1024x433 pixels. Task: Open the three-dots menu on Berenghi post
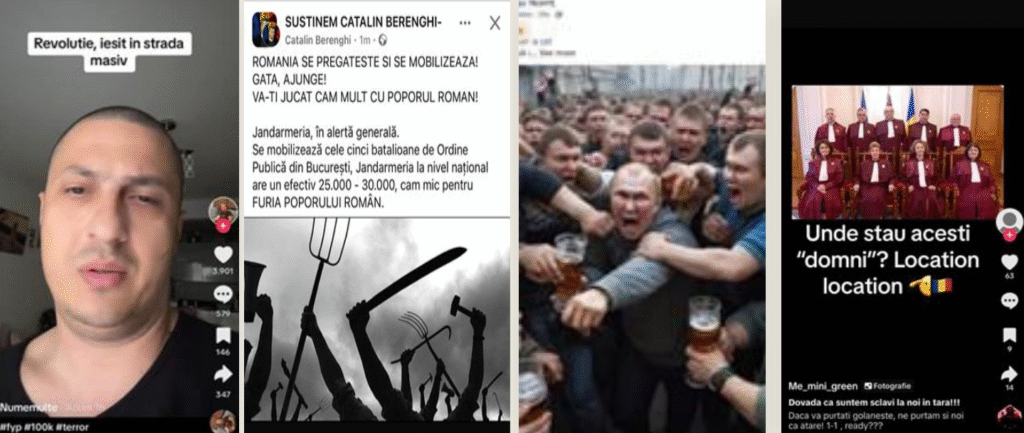465,23
